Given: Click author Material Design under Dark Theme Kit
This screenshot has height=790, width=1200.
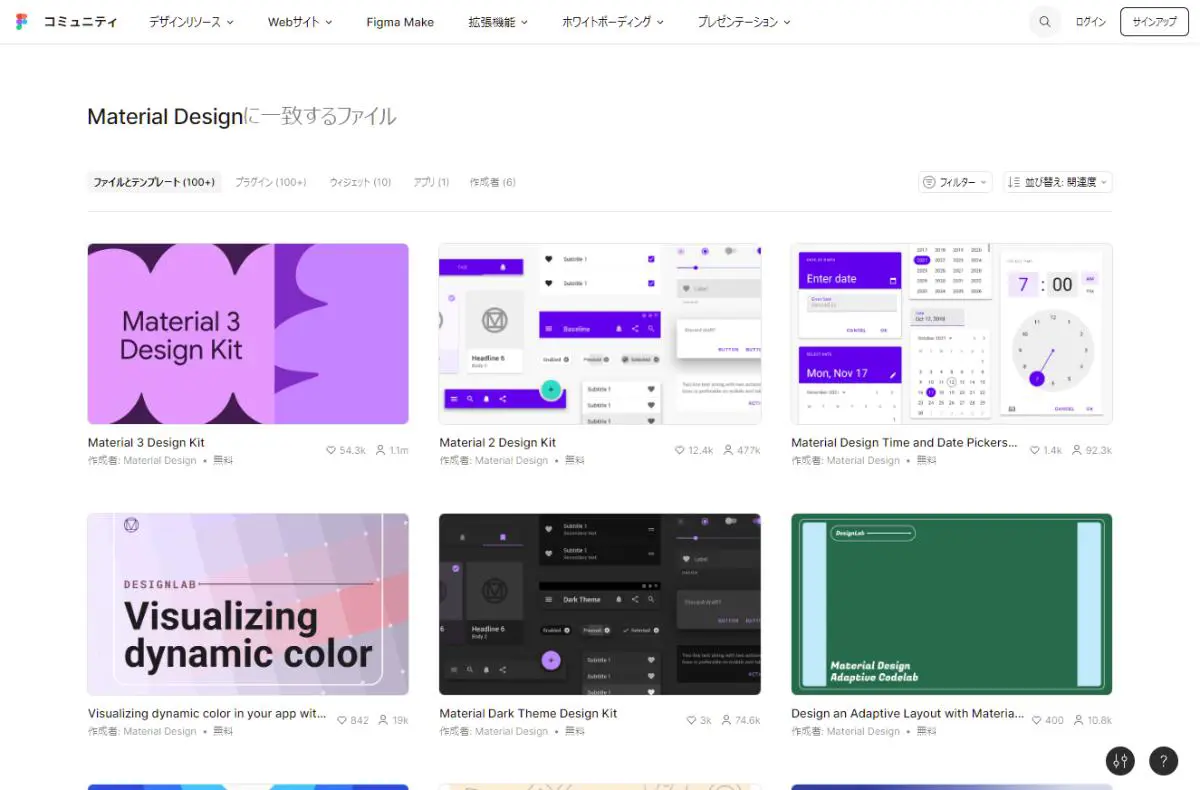Looking at the screenshot, I should pos(511,731).
